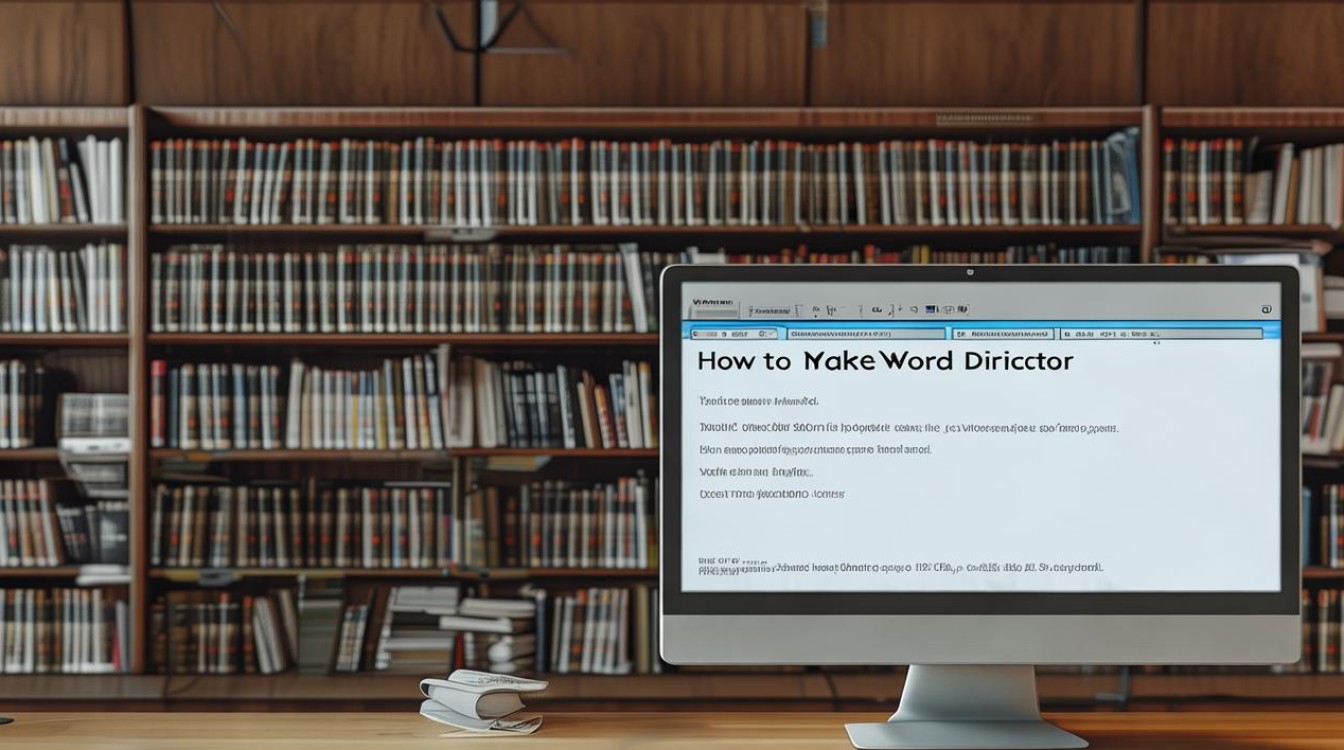1344x750 pixels.
Task: Open the wide rightmost field in the blue bar
Action: click(1160, 334)
